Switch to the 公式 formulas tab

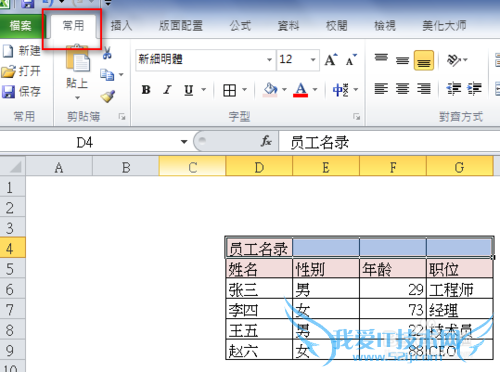240,26
